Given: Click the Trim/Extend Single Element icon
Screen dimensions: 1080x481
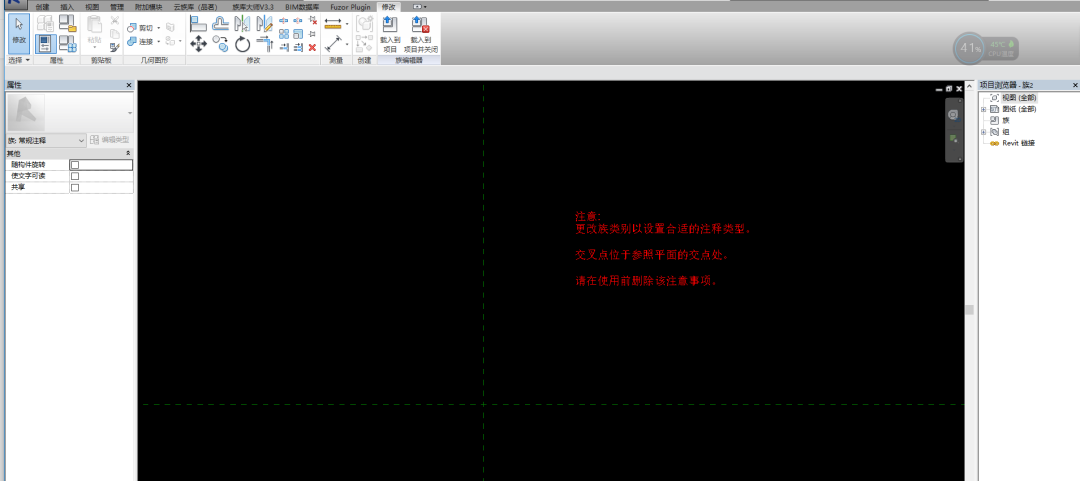Looking at the screenshot, I should point(284,47).
